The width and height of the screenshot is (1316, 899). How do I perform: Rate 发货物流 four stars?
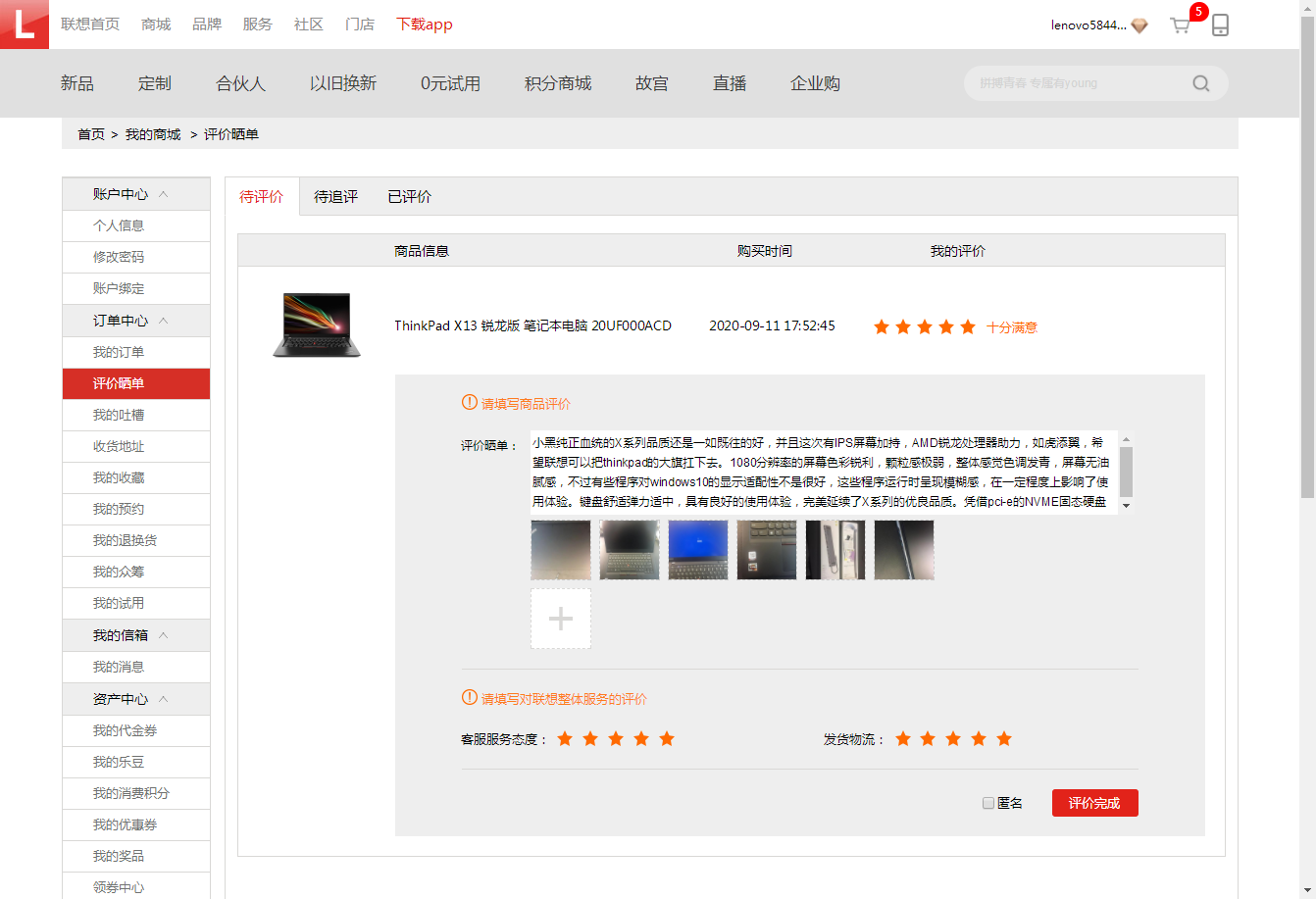[x=979, y=738]
